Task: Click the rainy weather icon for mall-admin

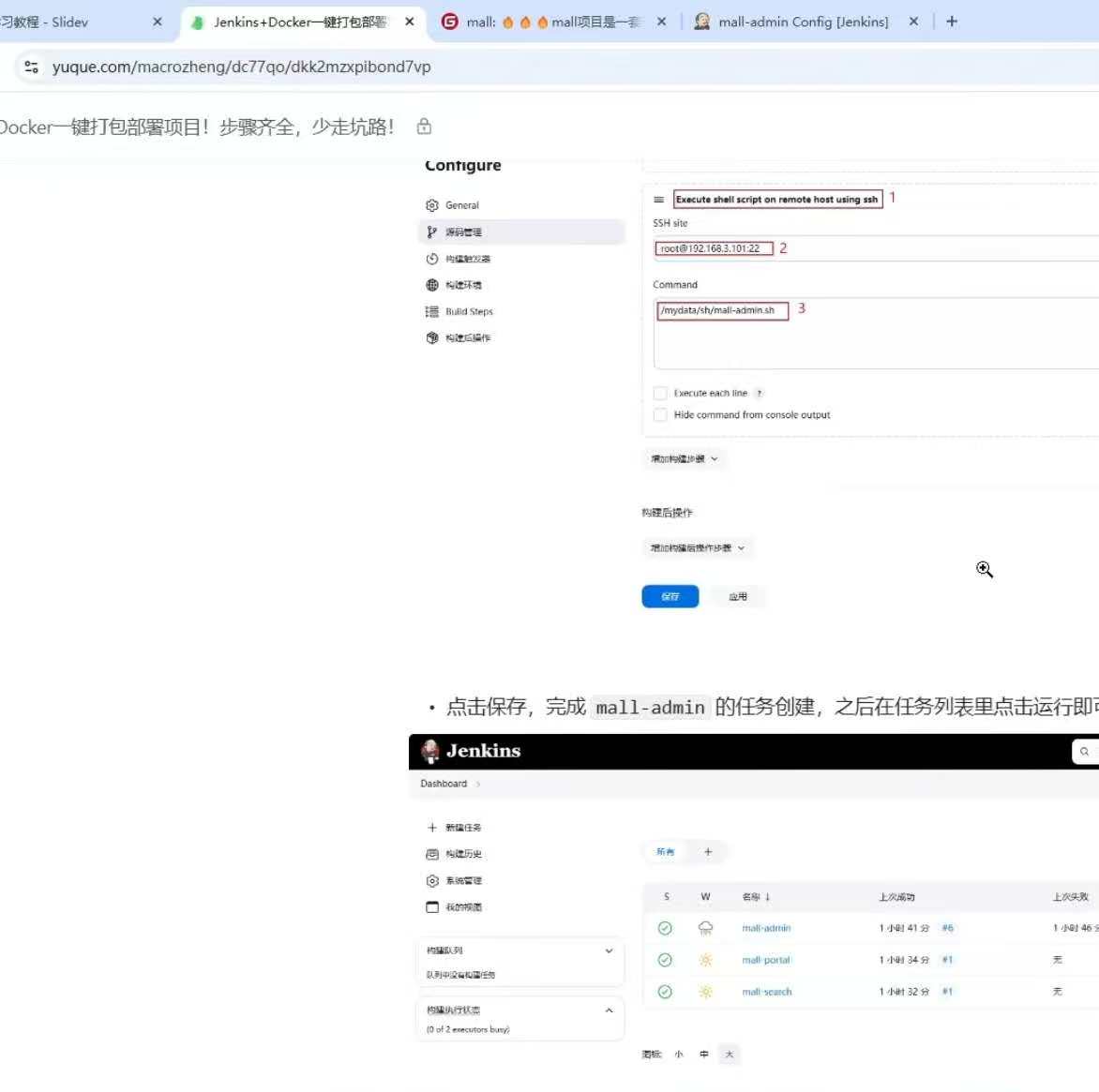Action: click(705, 928)
